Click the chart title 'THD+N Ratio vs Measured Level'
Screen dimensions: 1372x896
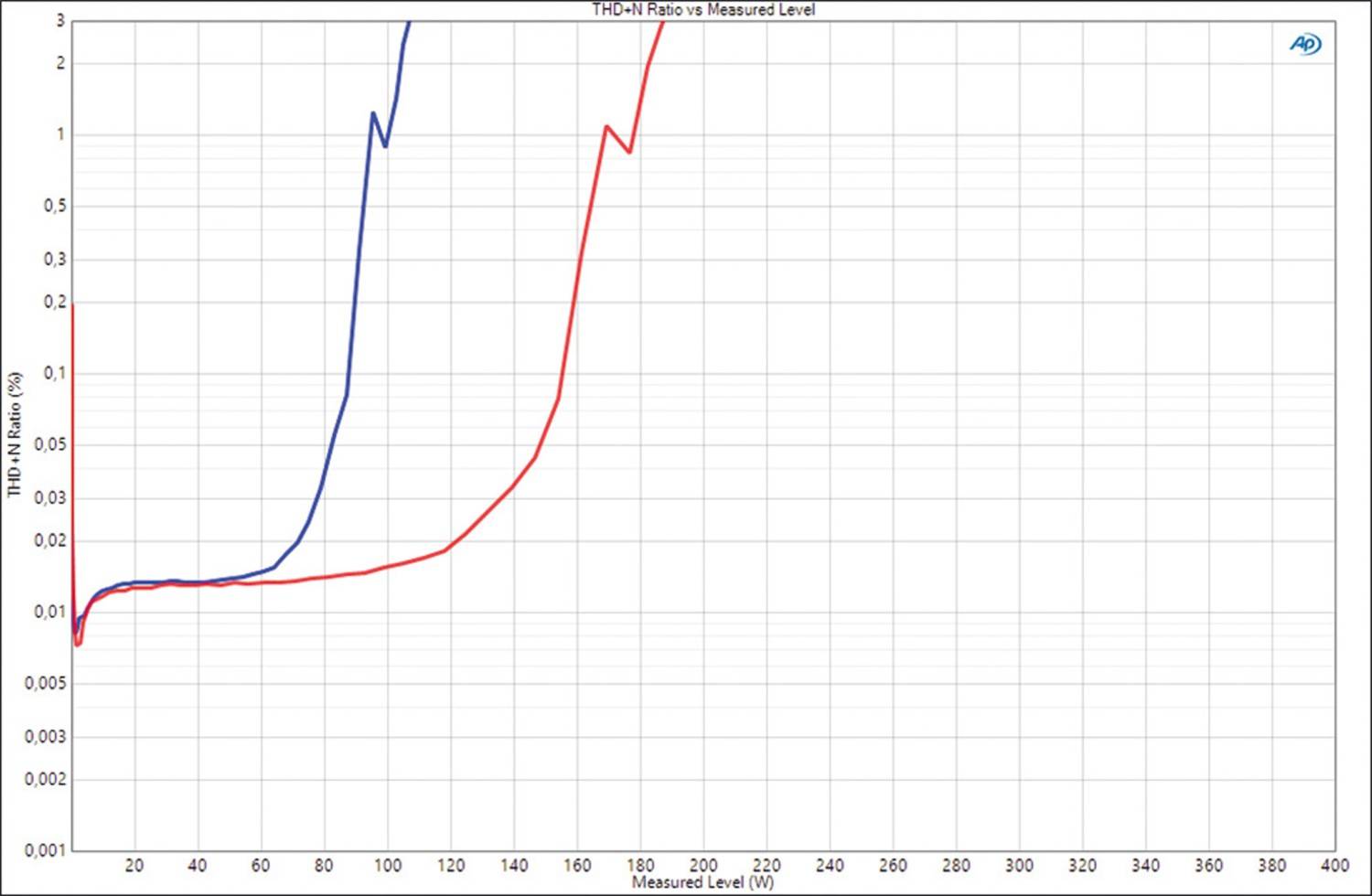click(x=703, y=9)
